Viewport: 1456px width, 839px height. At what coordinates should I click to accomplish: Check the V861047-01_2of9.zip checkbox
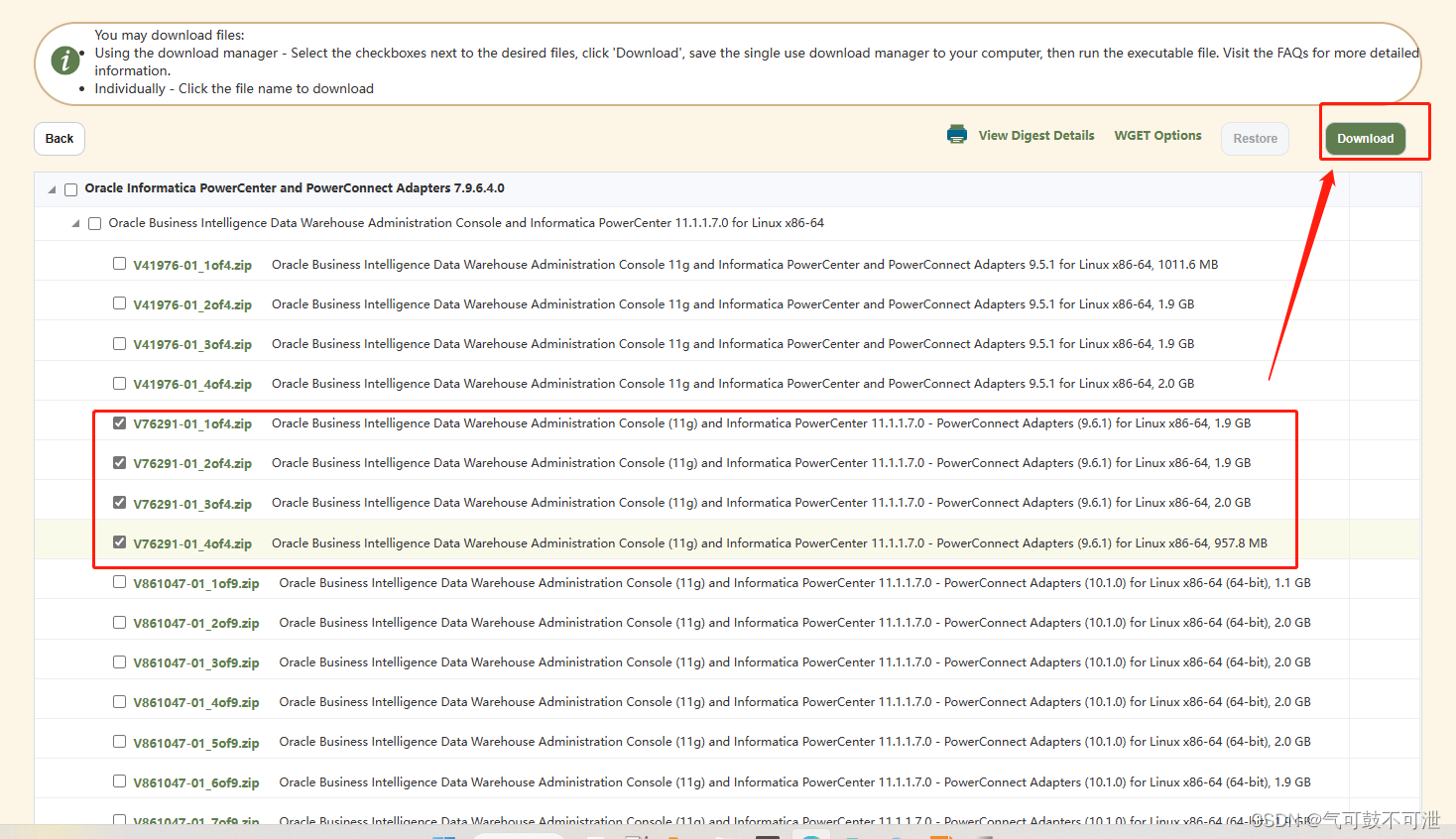pyautogui.click(x=119, y=622)
